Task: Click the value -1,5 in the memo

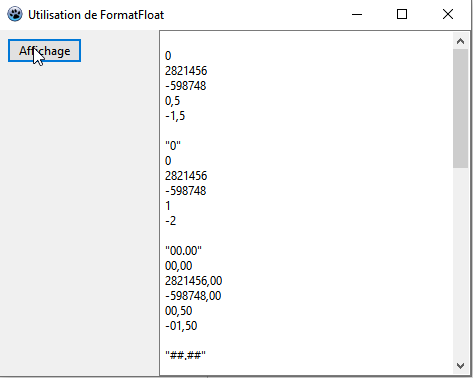Action: point(175,116)
